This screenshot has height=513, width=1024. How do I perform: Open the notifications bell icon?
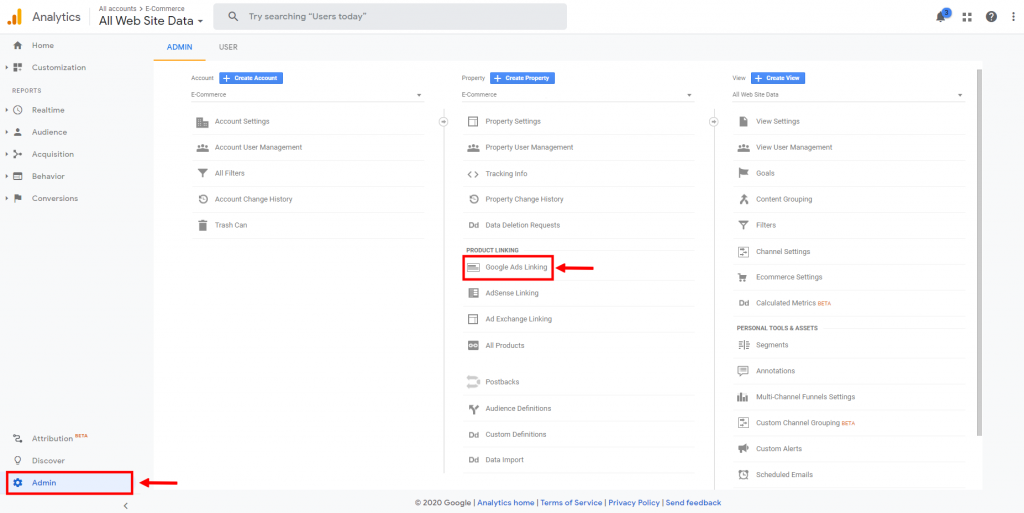(942, 16)
